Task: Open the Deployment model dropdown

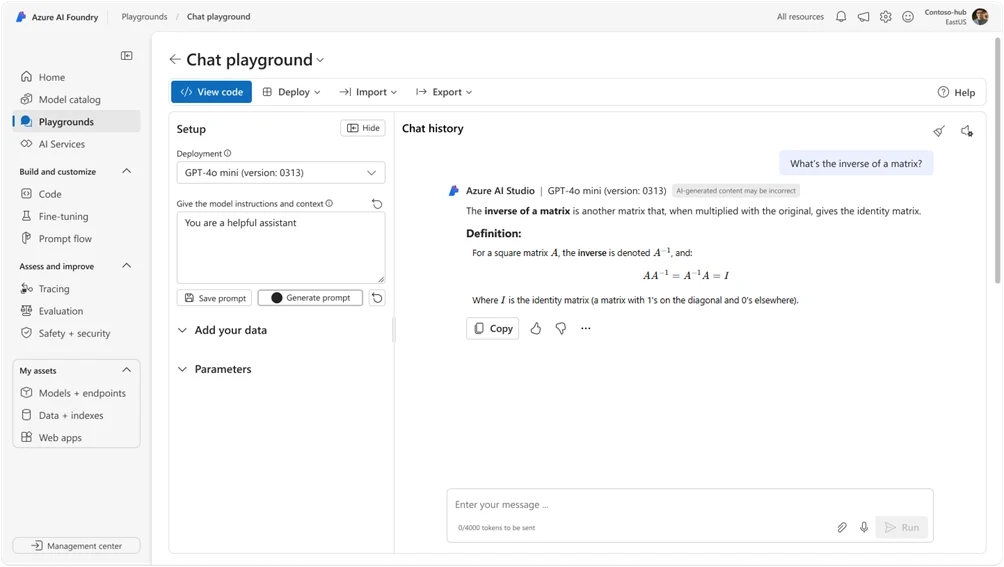Action: coord(281,173)
